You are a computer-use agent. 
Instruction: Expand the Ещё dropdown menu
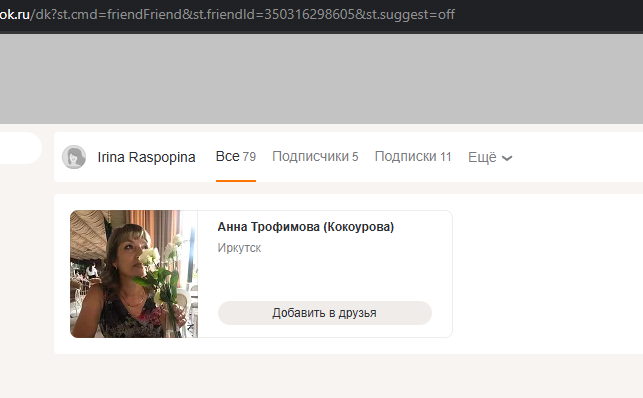coord(490,157)
